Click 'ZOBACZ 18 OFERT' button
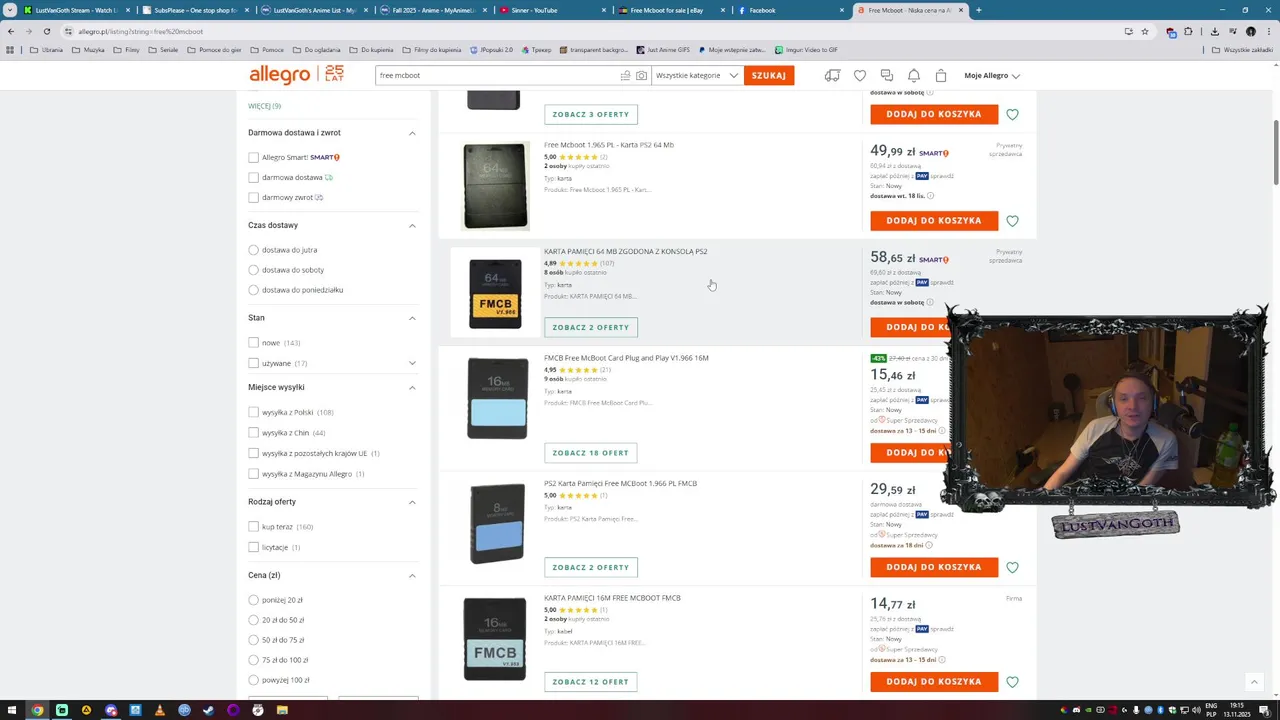The image size is (1280, 720). point(590,453)
